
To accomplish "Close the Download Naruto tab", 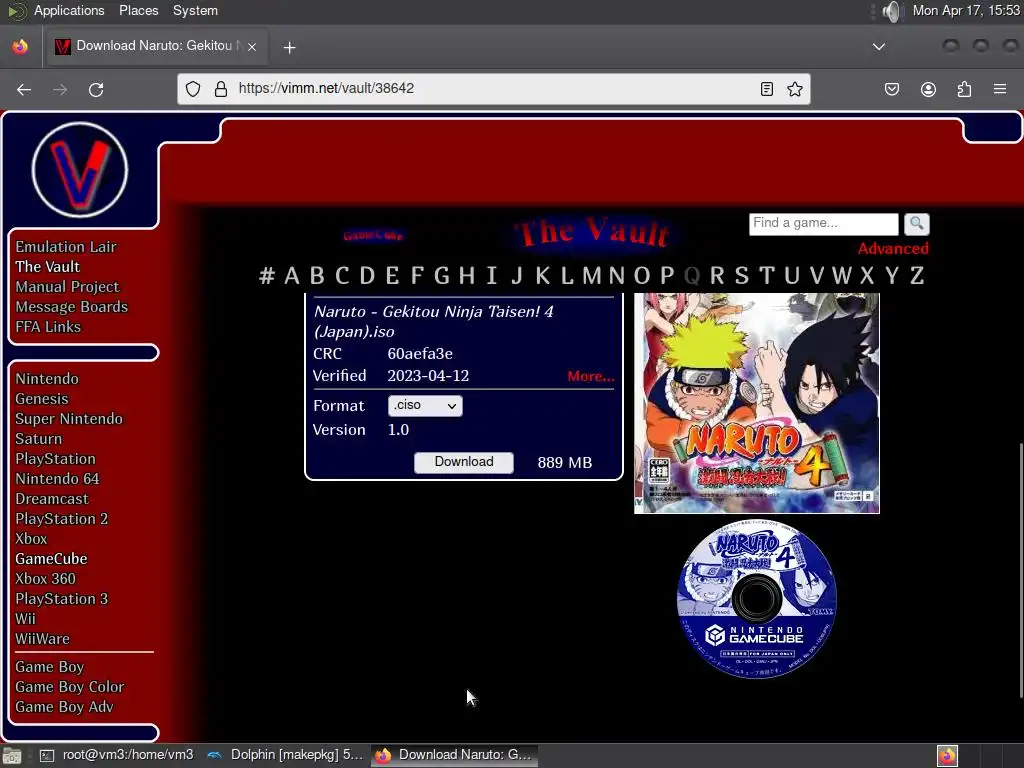I will pyautogui.click(x=252, y=46).
